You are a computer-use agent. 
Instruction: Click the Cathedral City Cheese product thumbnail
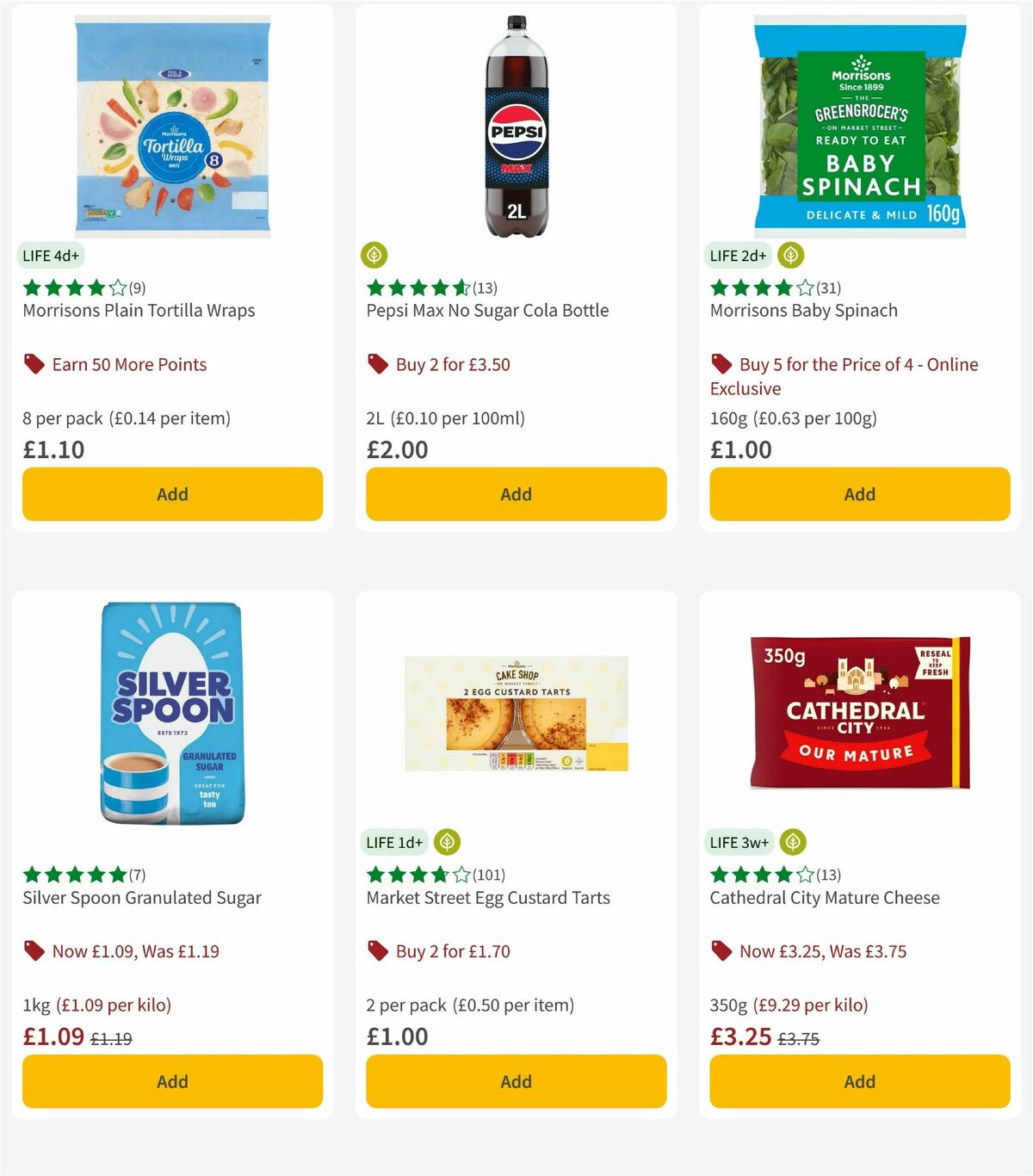pos(858,712)
